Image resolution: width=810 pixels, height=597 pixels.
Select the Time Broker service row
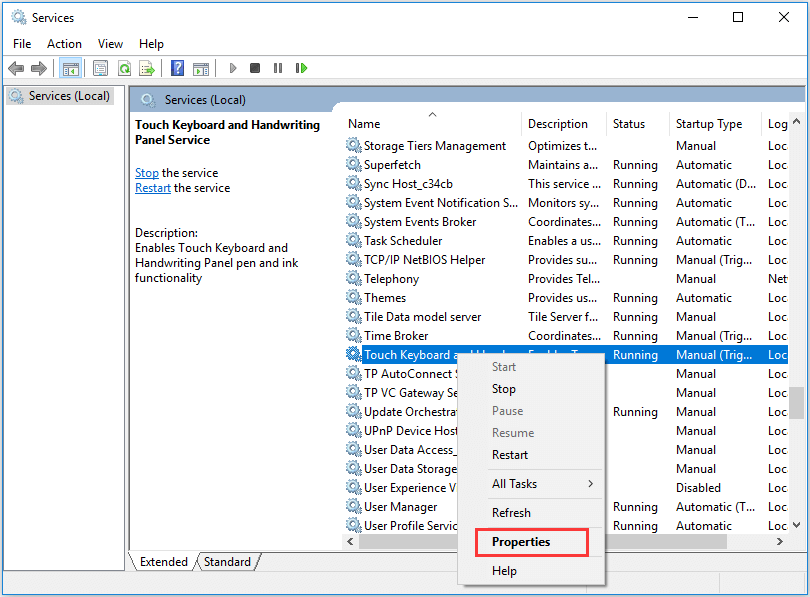[x=566, y=336]
